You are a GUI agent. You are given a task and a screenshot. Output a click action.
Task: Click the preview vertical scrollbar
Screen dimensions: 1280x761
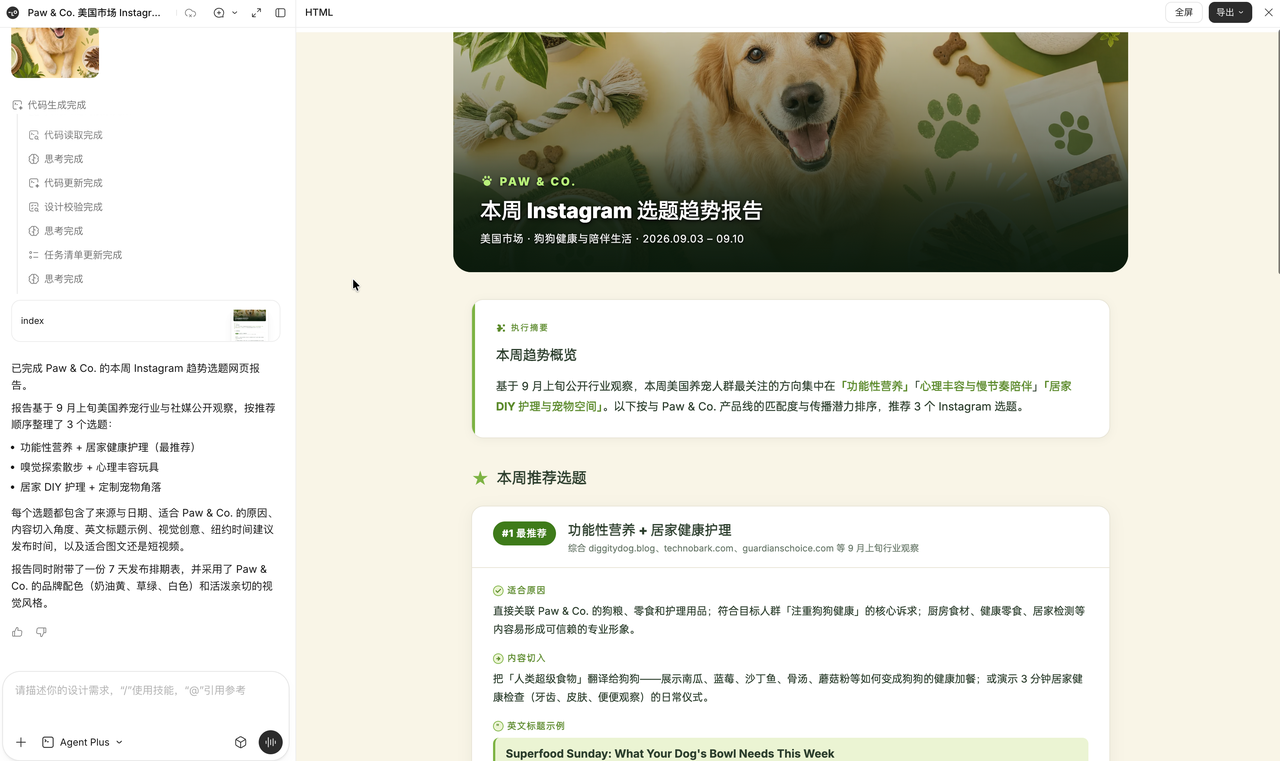[1276, 150]
